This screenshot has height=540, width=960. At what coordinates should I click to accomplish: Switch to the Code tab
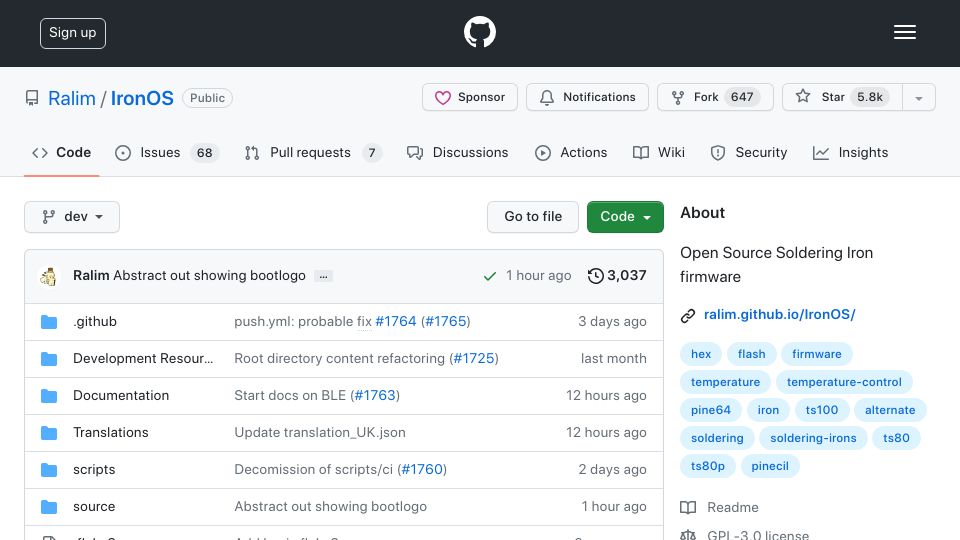[x=61, y=152]
